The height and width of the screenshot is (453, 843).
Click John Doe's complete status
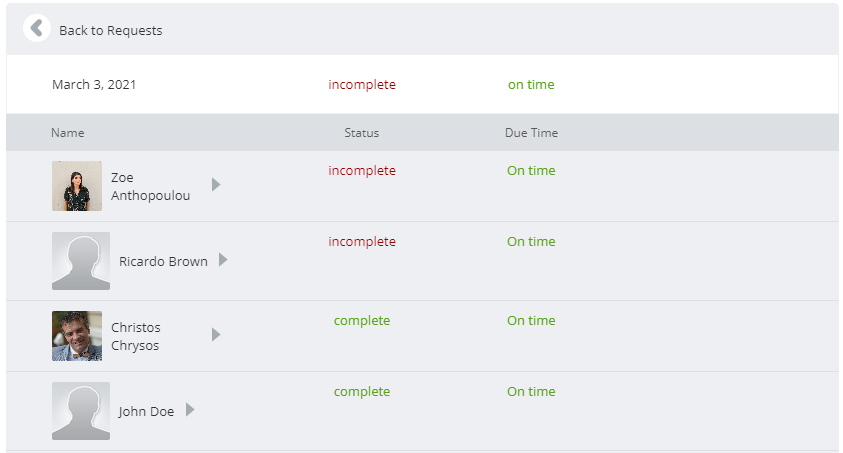click(x=362, y=392)
